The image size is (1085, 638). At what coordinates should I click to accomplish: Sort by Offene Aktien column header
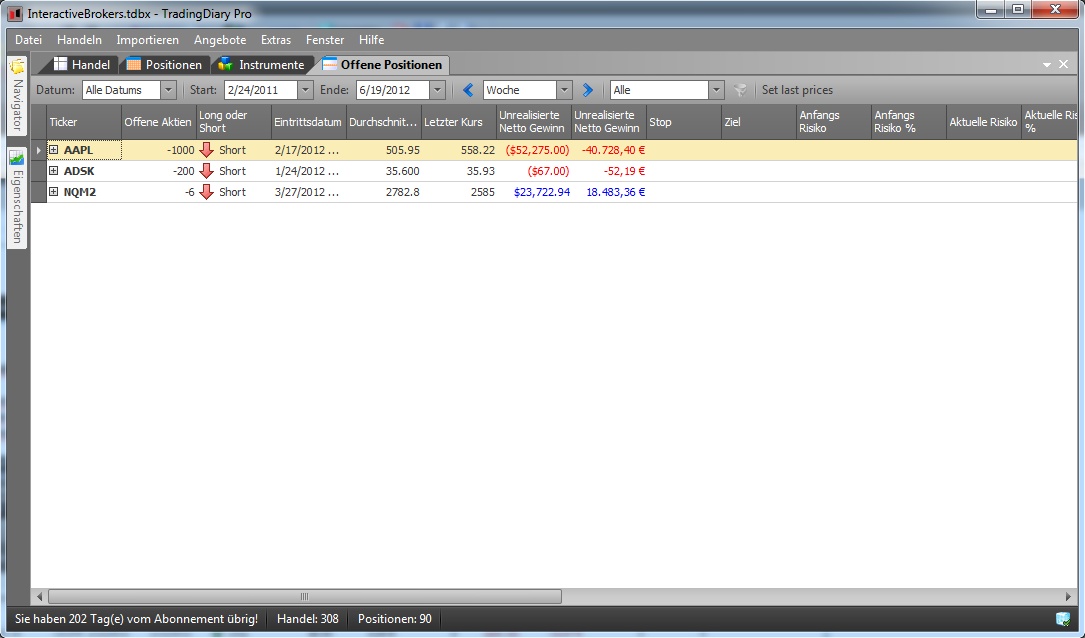(x=158, y=122)
